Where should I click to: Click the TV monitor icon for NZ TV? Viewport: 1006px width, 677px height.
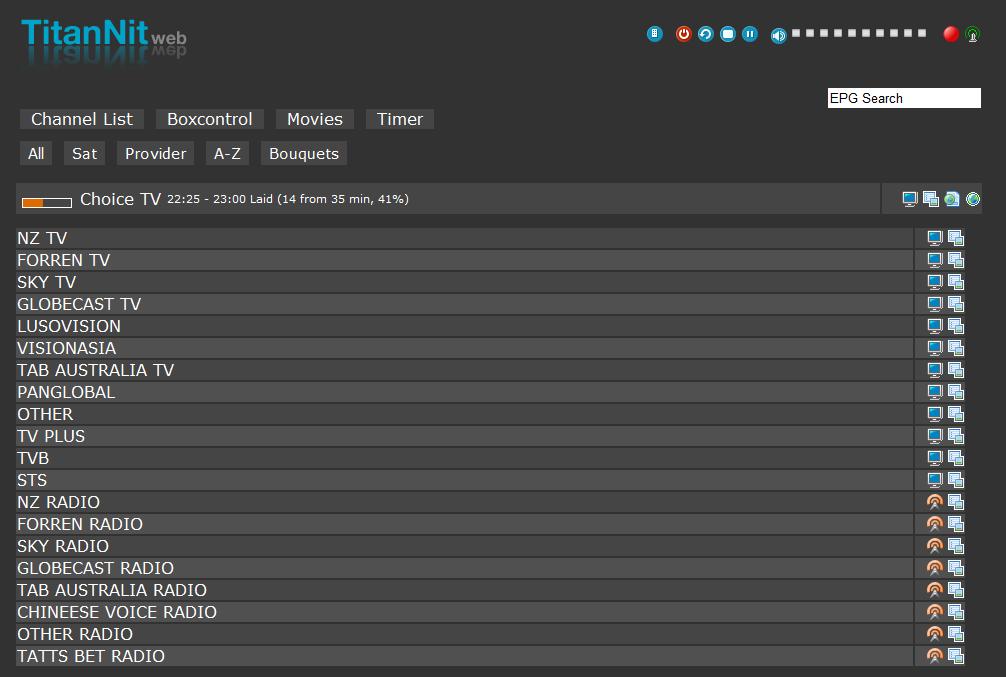pos(935,238)
